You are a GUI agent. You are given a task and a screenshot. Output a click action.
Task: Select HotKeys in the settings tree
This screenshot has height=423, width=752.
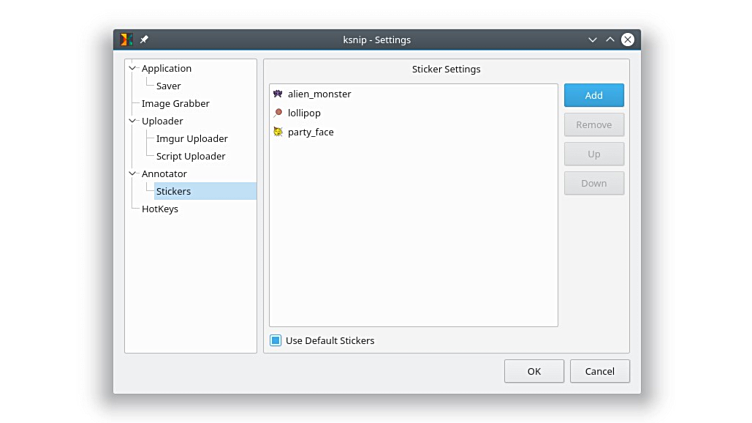159,209
